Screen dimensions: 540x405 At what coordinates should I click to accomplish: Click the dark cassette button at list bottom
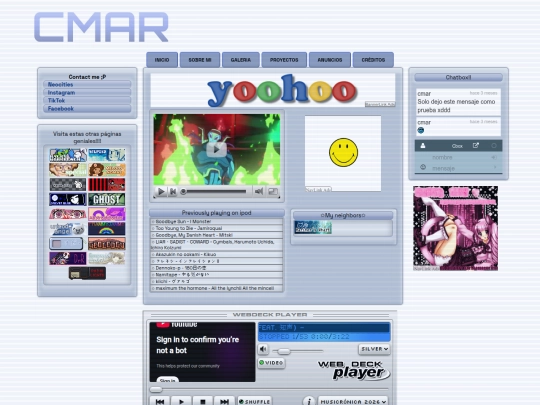(87, 273)
